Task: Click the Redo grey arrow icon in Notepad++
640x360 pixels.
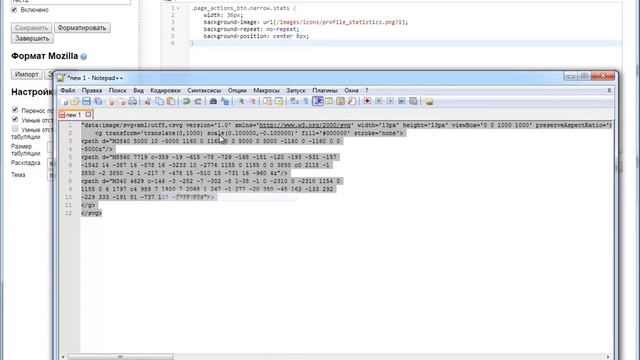Action: pos(198,101)
